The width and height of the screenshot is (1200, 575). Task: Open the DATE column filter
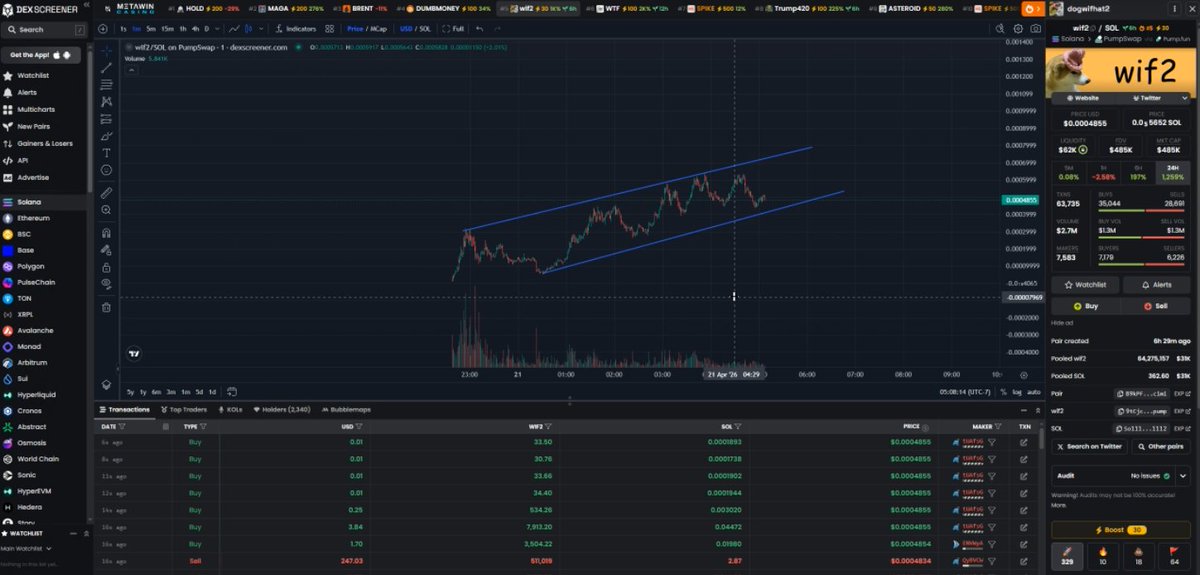click(x=122, y=426)
